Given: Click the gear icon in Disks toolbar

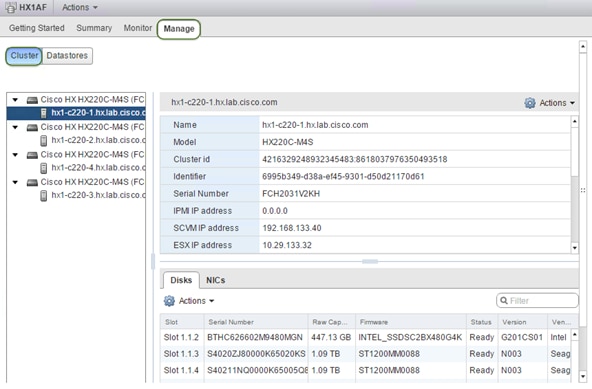Looking at the screenshot, I should point(169,301).
